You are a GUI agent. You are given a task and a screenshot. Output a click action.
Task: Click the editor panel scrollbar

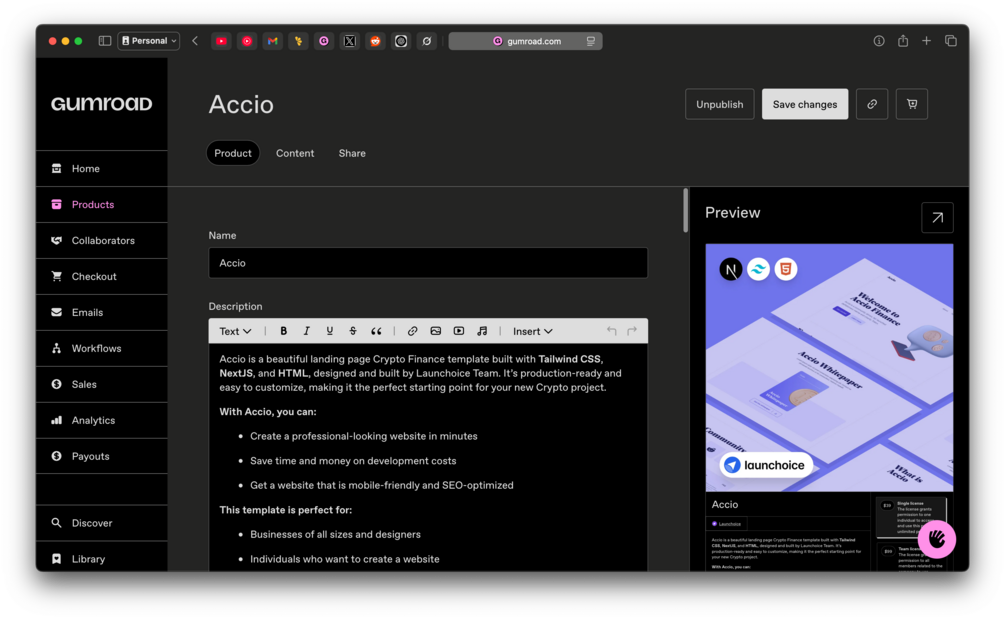click(685, 210)
